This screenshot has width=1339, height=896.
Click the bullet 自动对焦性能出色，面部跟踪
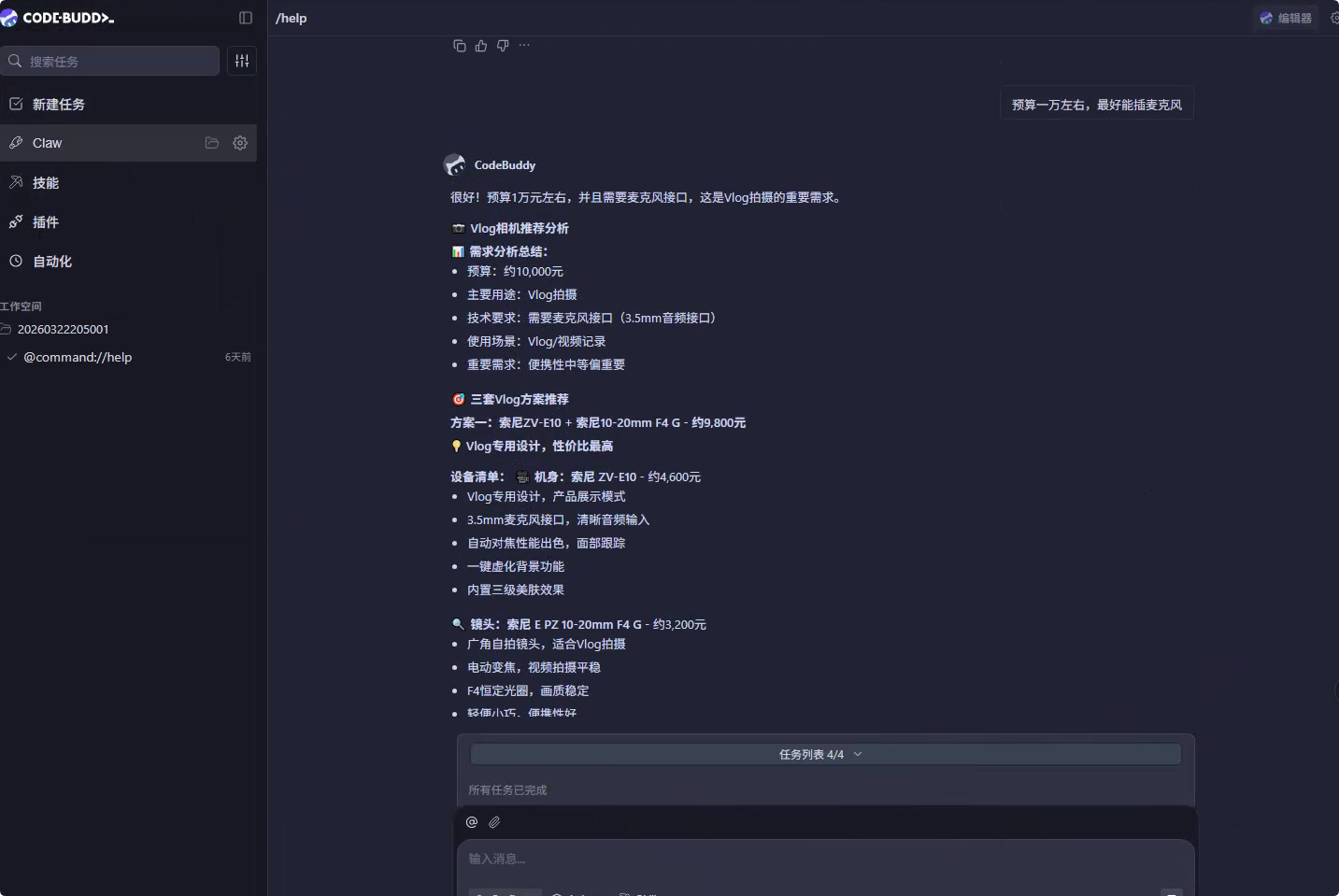546,543
